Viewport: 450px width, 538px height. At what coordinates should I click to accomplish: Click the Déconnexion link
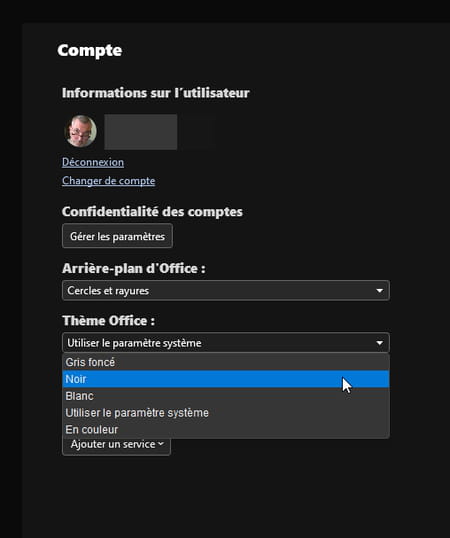click(93, 162)
